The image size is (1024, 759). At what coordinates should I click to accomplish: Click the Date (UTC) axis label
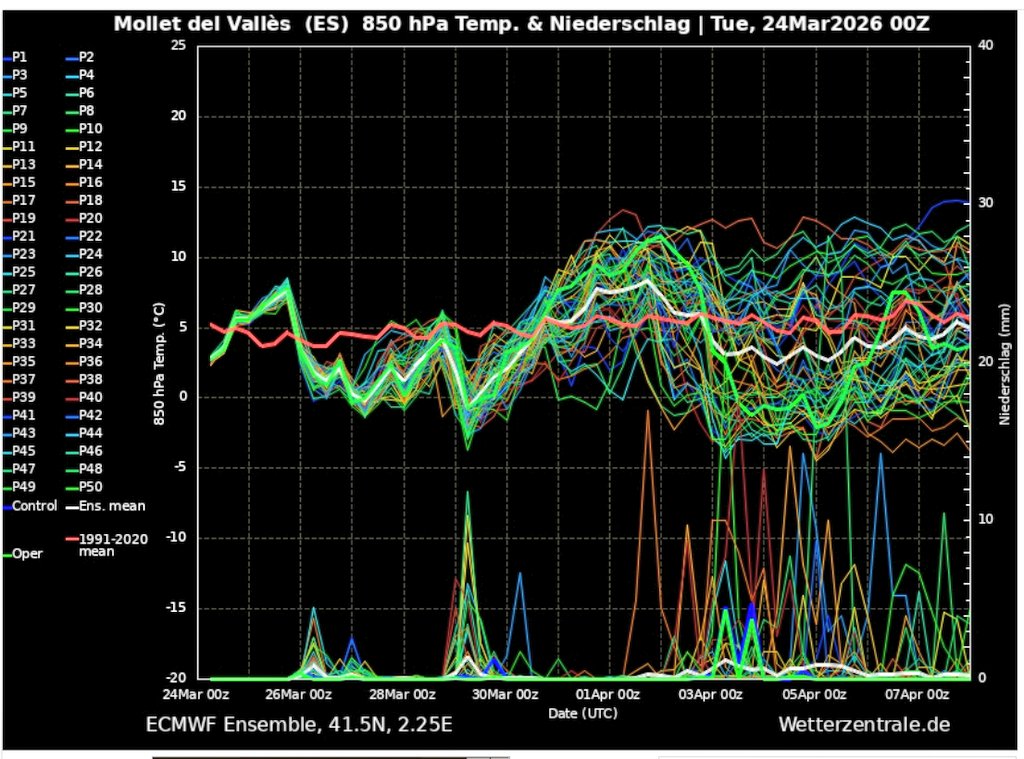tap(582, 713)
